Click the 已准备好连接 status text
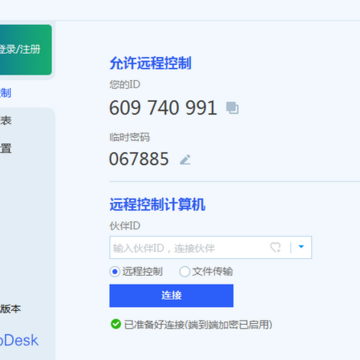The height and width of the screenshot is (360, 360). point(198,324)
